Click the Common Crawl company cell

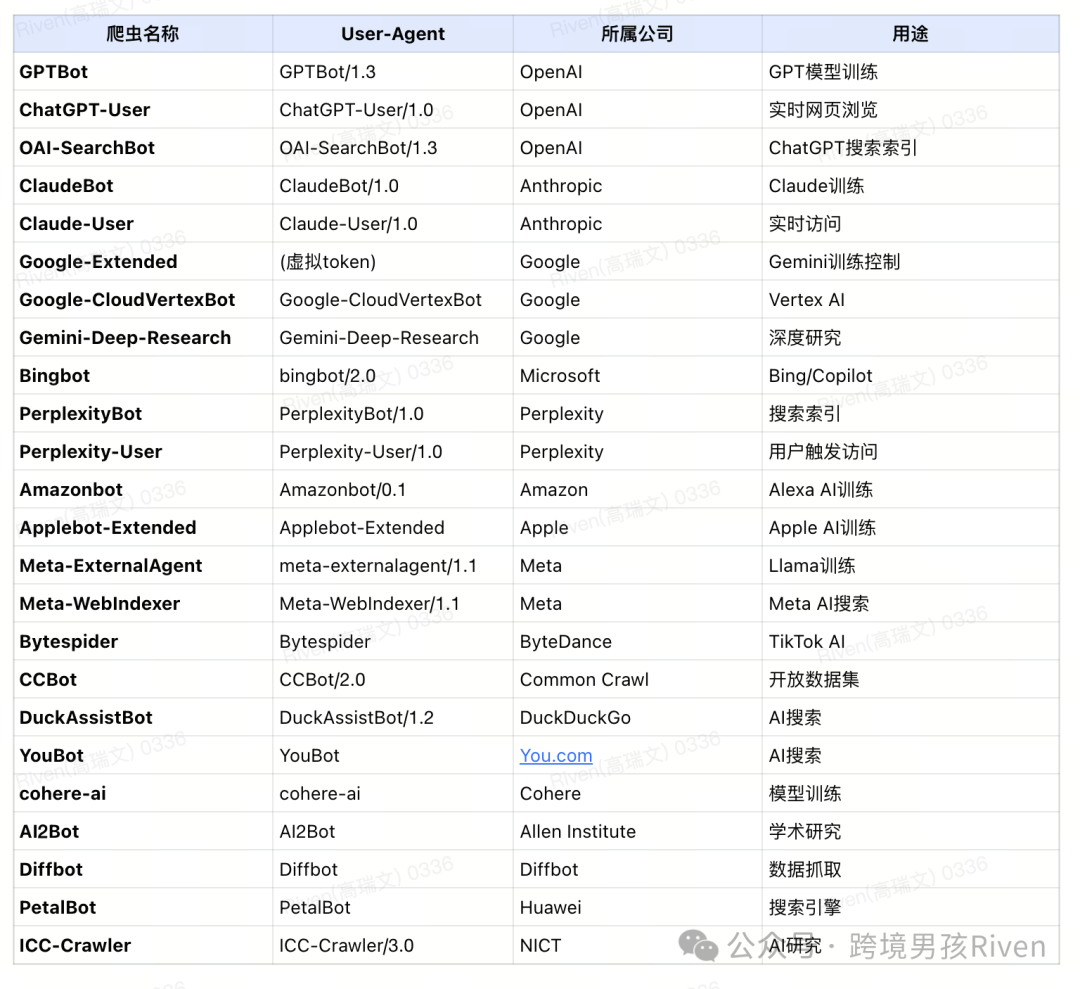pos(638,680)
